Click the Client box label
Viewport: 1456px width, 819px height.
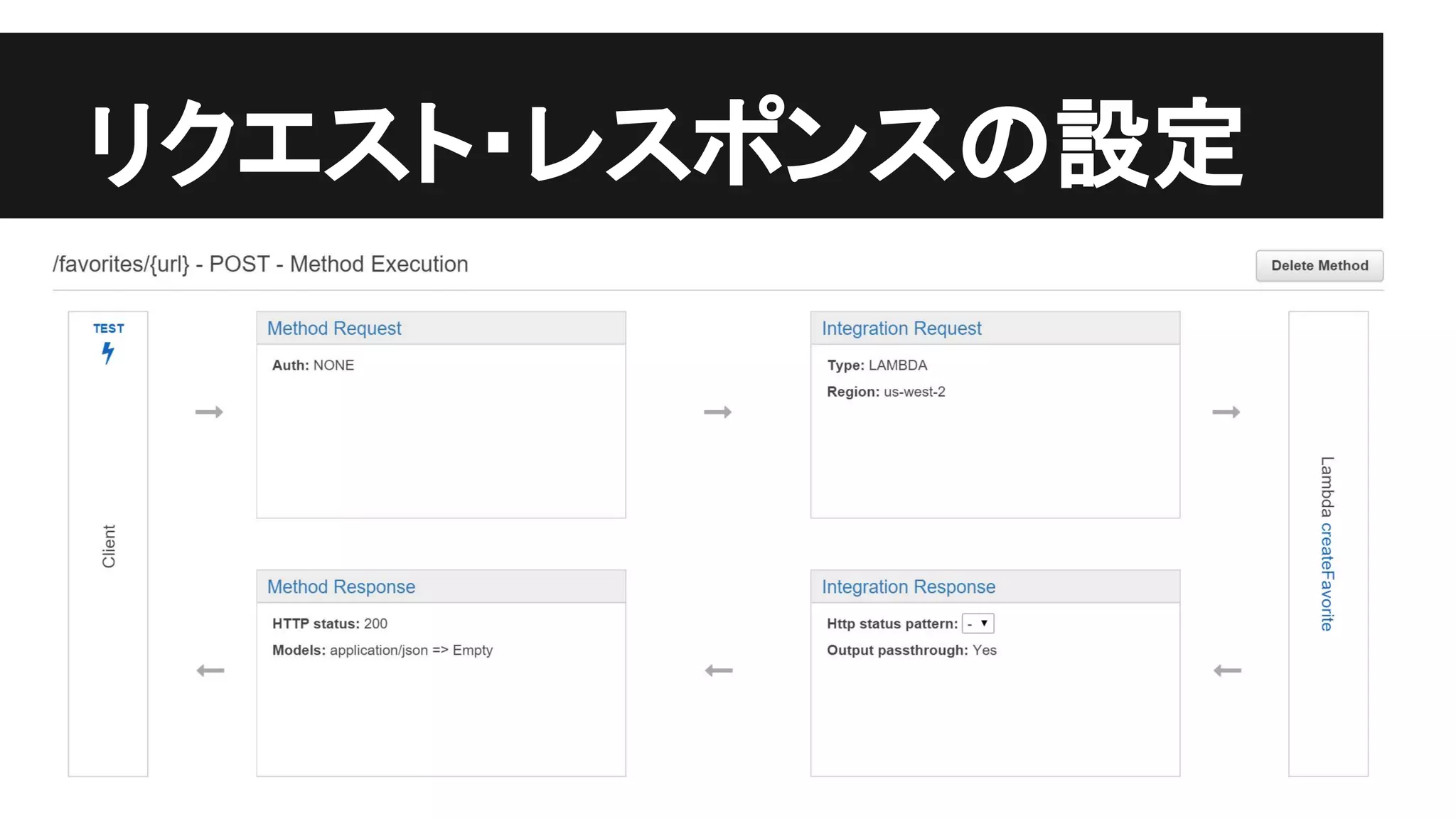[108, 546]
